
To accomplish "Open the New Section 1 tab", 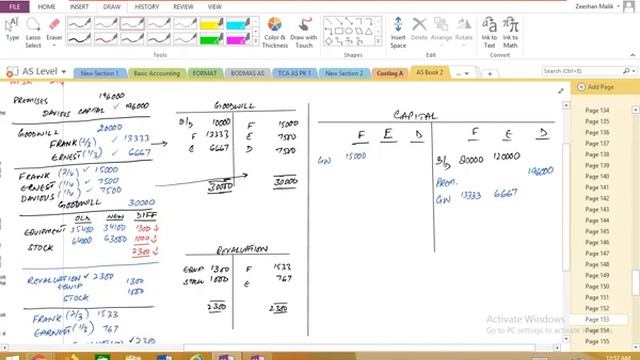I will (x=100, y=73).
